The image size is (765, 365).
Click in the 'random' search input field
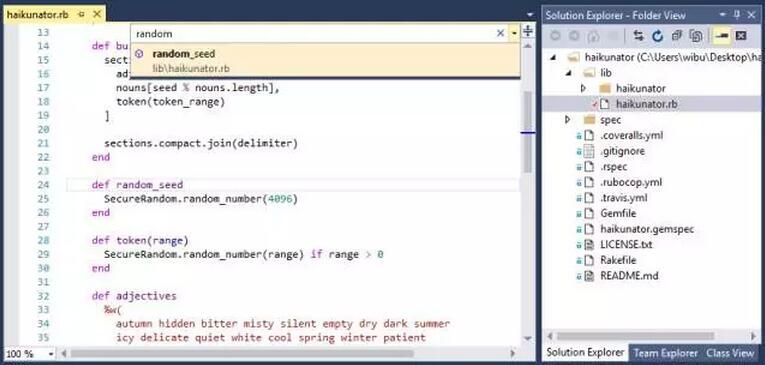[312, 34]
